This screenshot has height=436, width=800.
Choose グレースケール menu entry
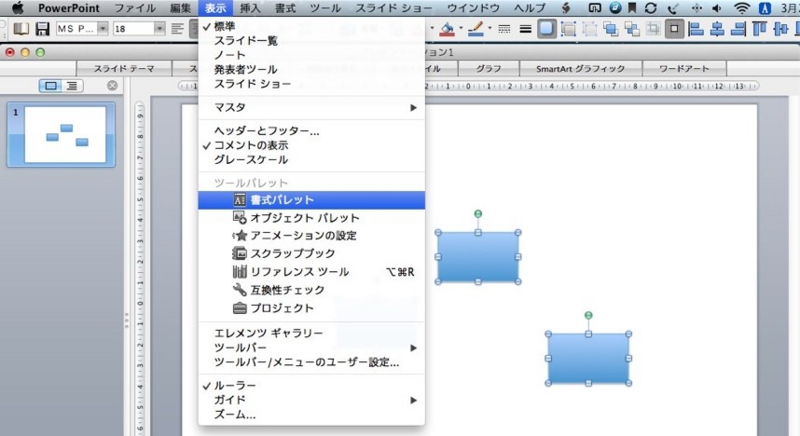311,160
